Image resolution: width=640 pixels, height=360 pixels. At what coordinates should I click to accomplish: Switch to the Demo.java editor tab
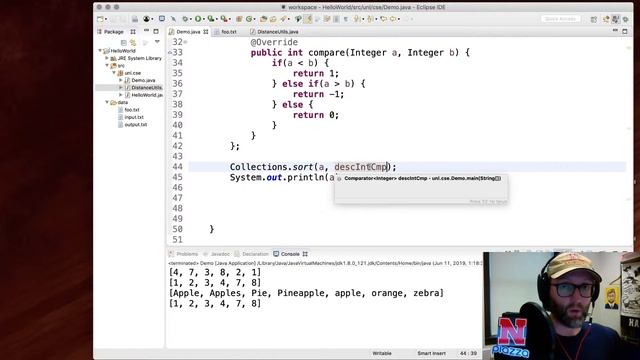[x=188, y=31]
